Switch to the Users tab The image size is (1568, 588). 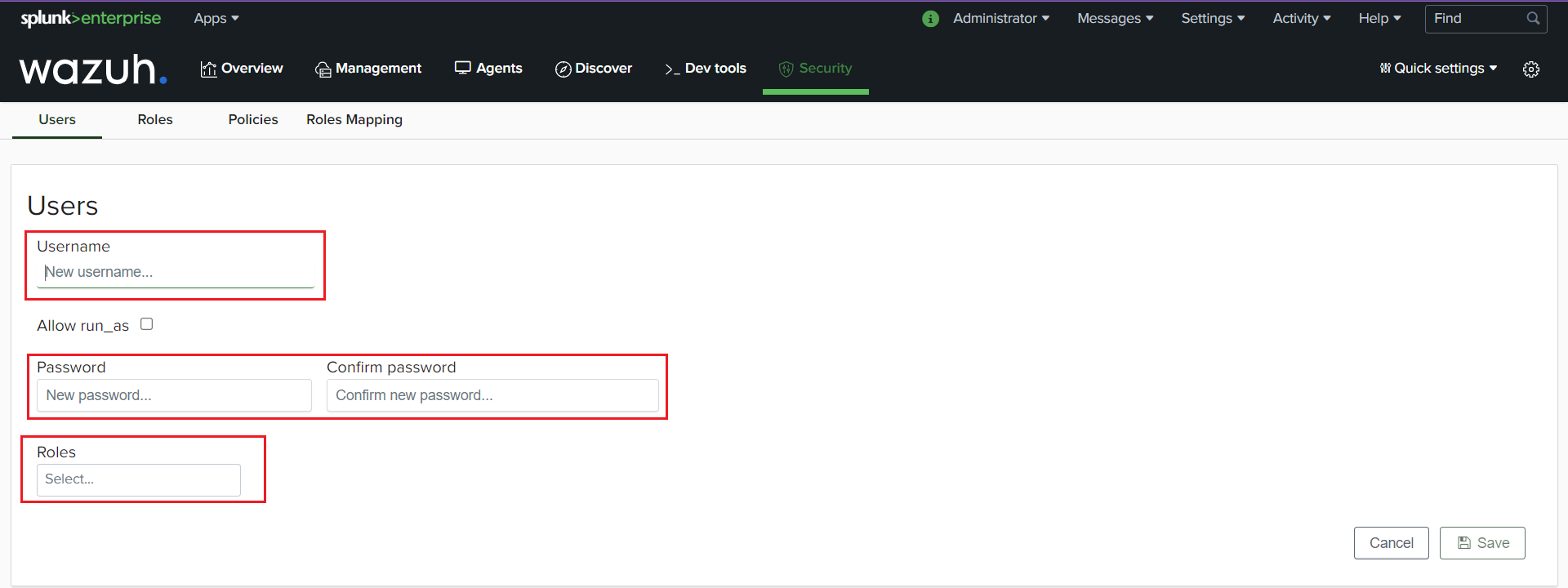(x=57, y=119)
